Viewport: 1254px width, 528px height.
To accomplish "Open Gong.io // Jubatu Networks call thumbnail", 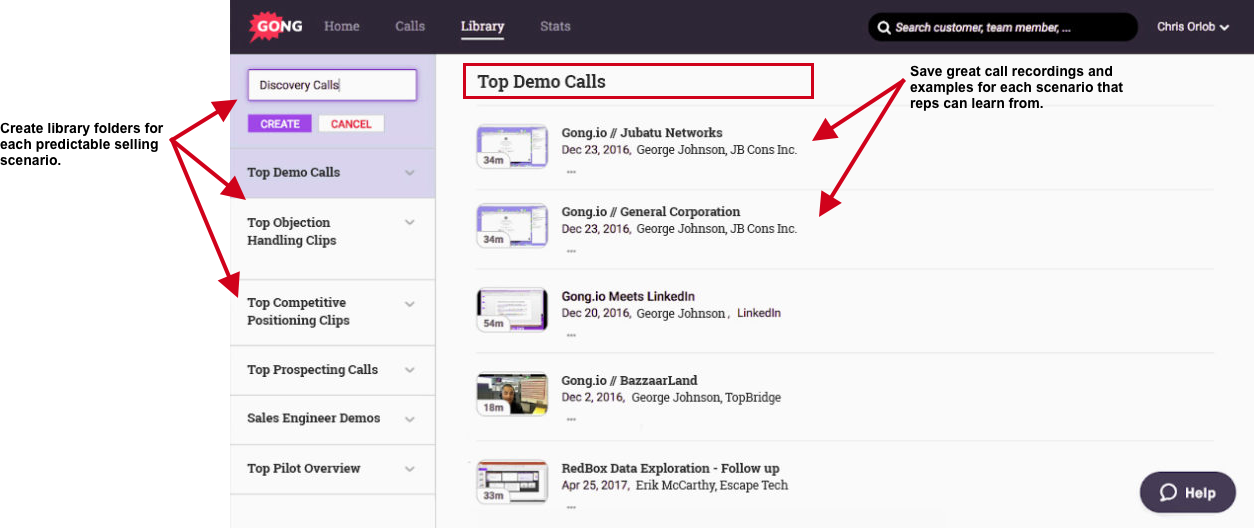I will click(512, 146).
